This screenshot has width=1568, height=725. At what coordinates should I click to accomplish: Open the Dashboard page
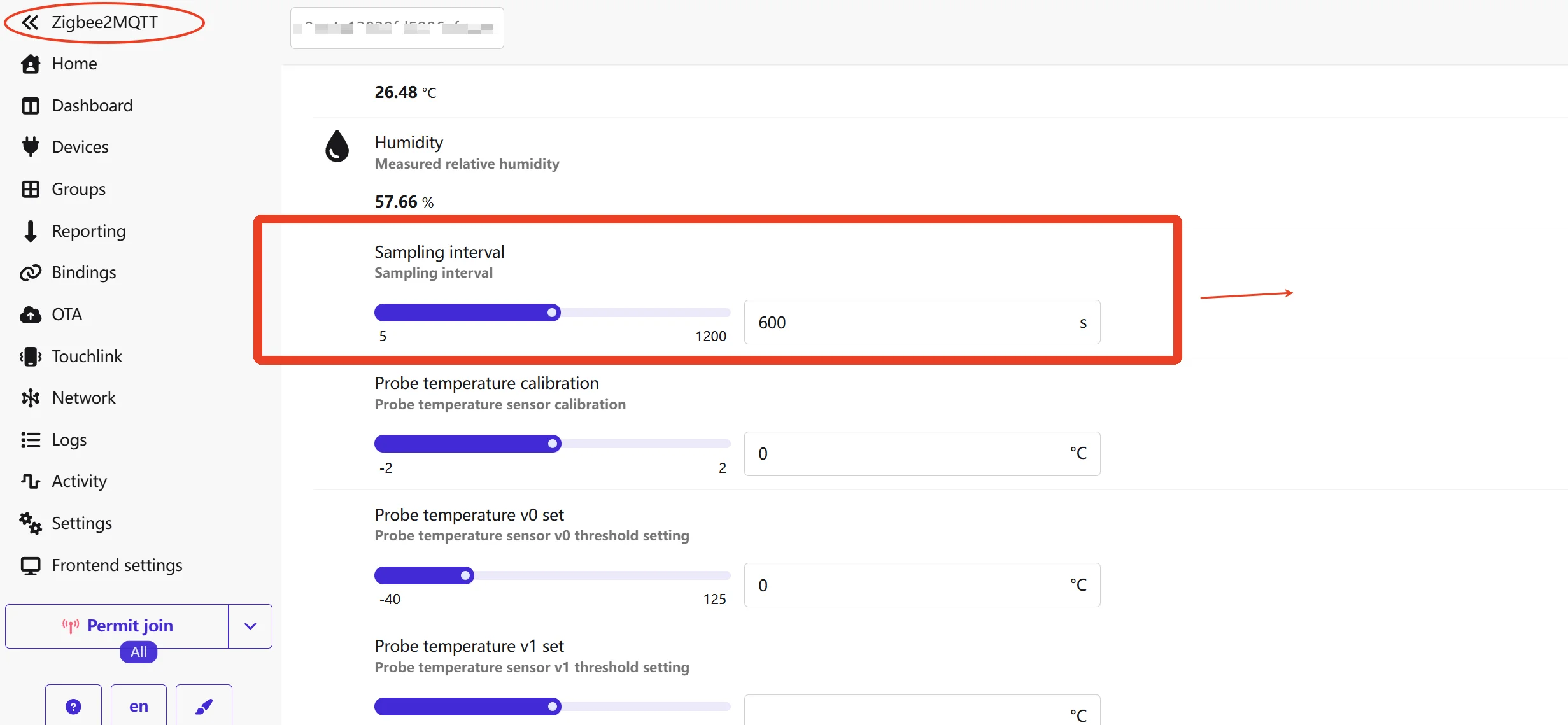tap(92, 106)
